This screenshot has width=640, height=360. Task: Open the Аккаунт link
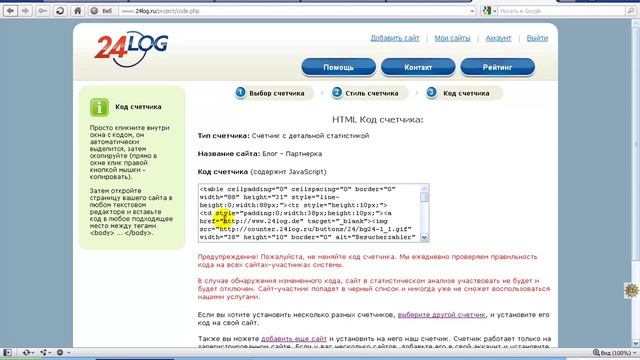point(498,38)
